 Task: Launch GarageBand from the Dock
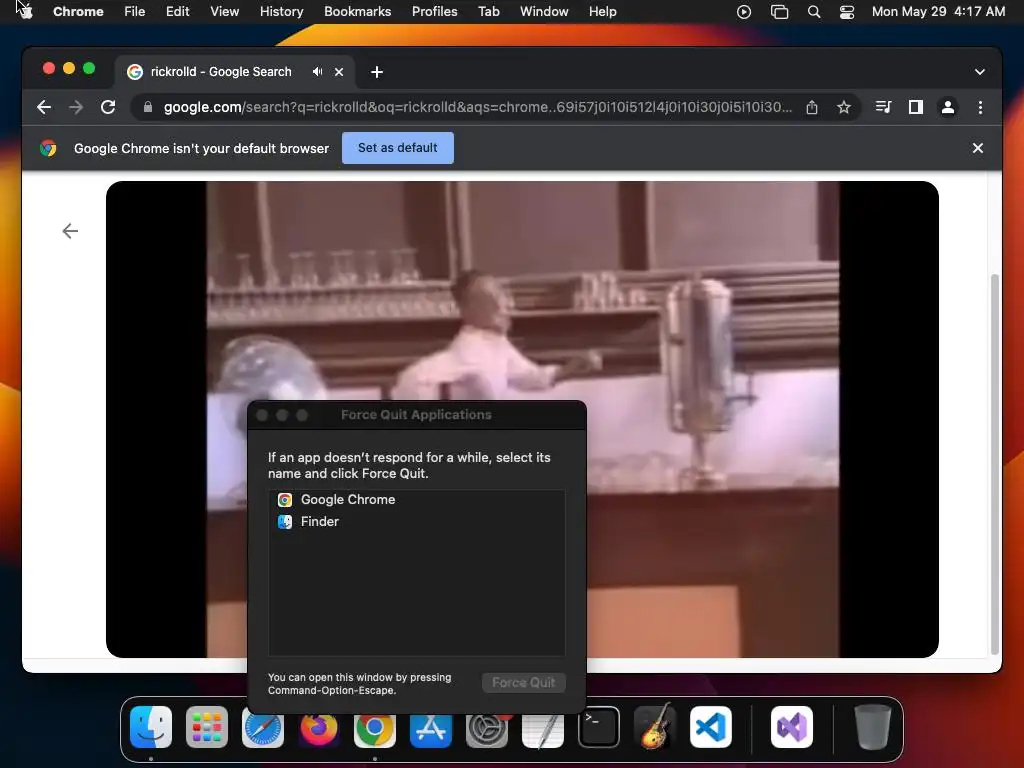point(655,727)
